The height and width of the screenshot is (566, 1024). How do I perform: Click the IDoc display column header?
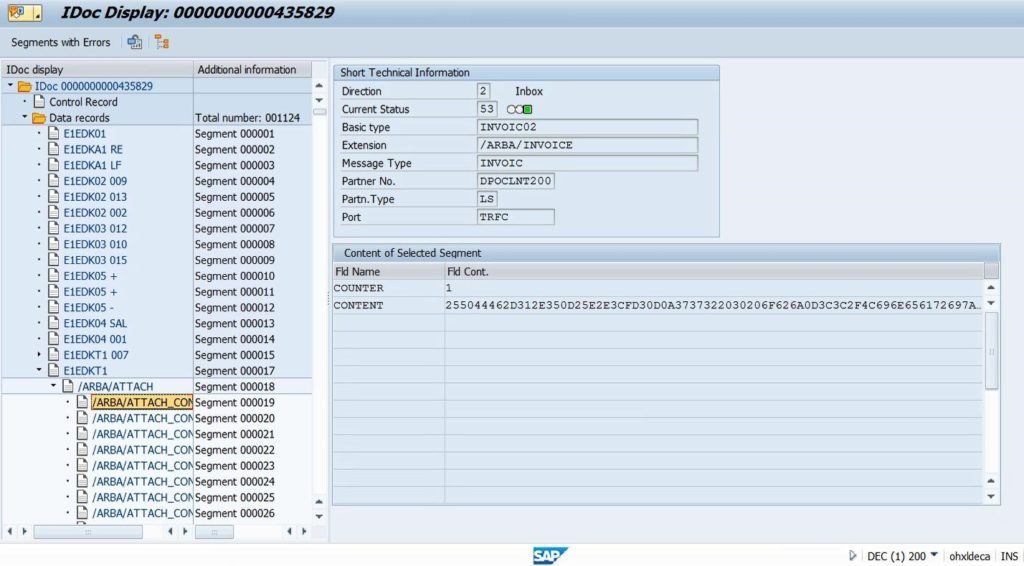97,69
